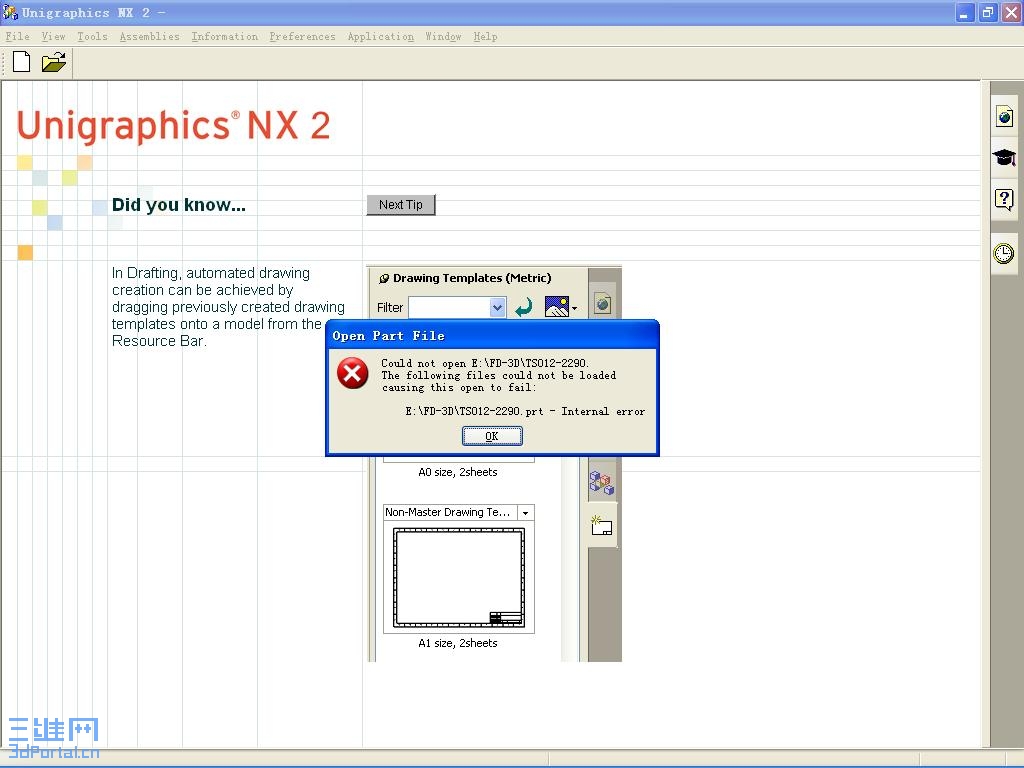Expand the Filter combo box
This screenshot has height=768, width=1024.
pos(498,308)
